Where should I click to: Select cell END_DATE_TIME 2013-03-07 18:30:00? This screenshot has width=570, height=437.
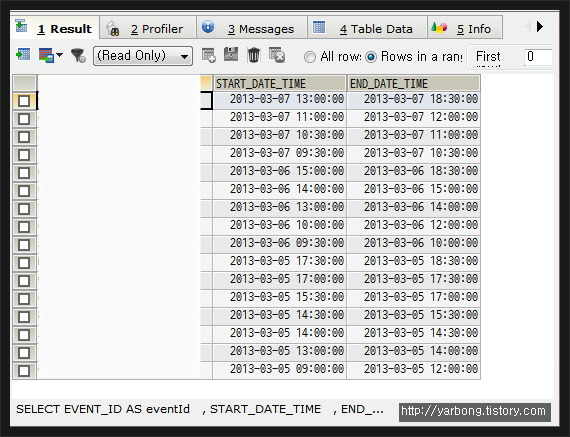414,100
